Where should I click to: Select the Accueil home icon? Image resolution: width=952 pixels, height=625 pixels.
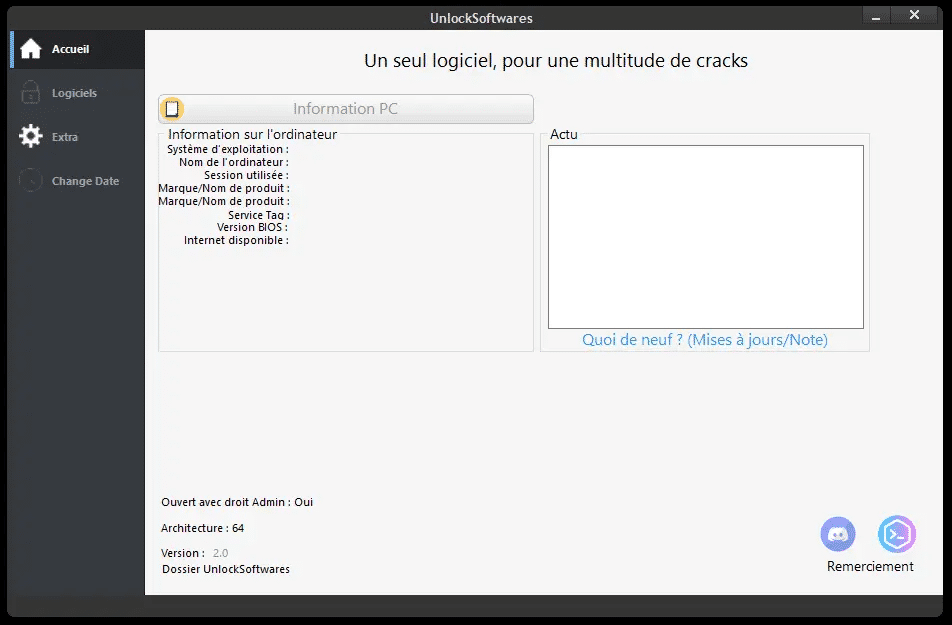click(32, 48)
